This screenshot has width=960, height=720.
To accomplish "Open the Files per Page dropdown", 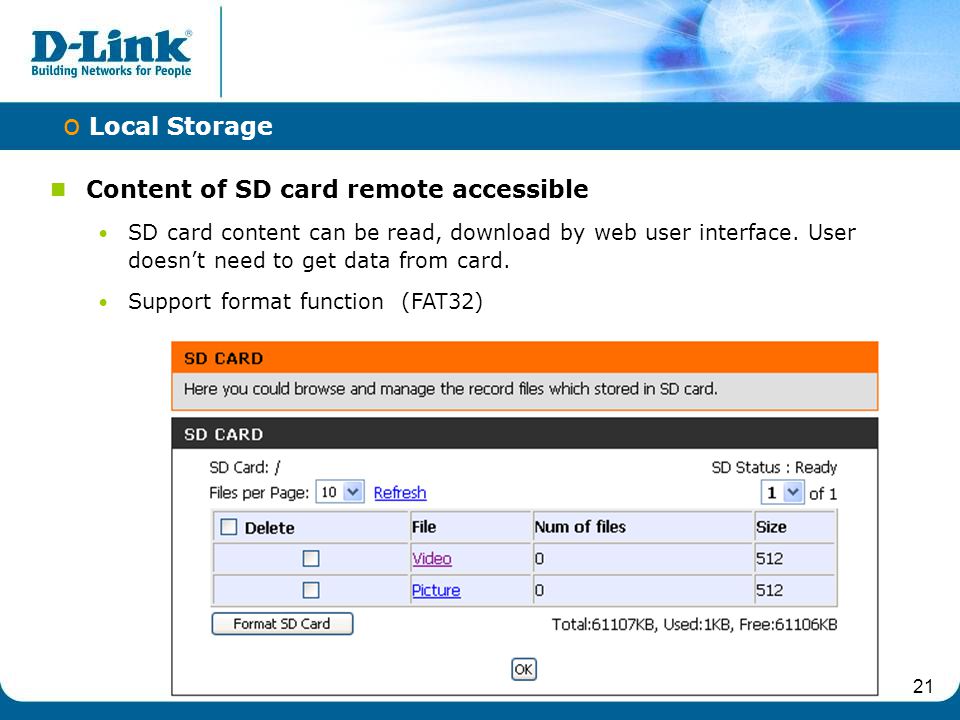I will [340, 492].
